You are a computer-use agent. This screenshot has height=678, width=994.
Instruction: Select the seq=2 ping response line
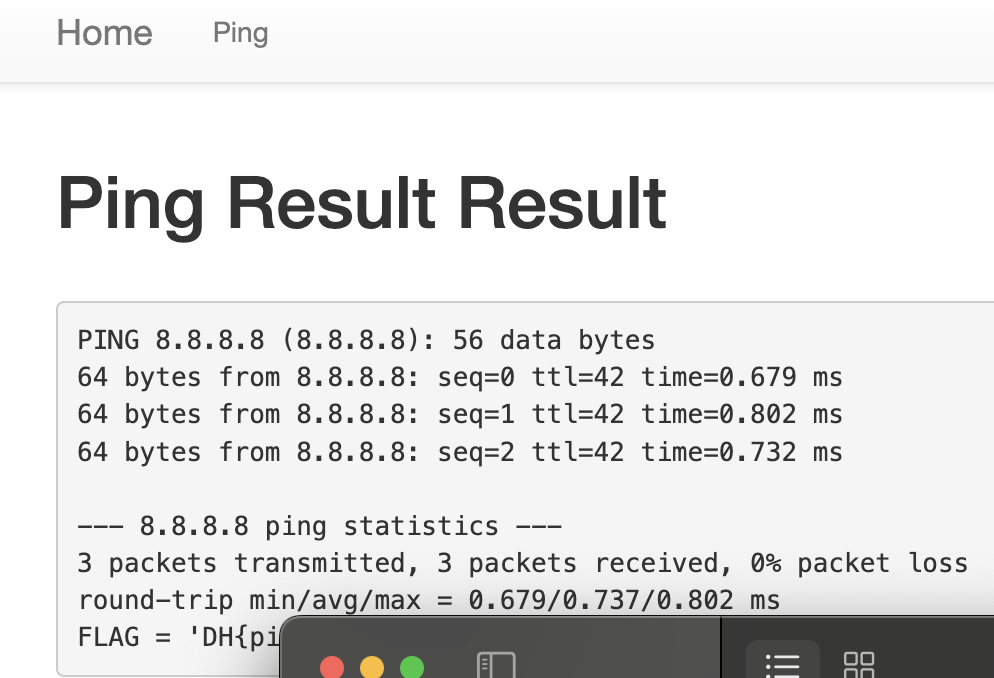[x=460, y=452]
